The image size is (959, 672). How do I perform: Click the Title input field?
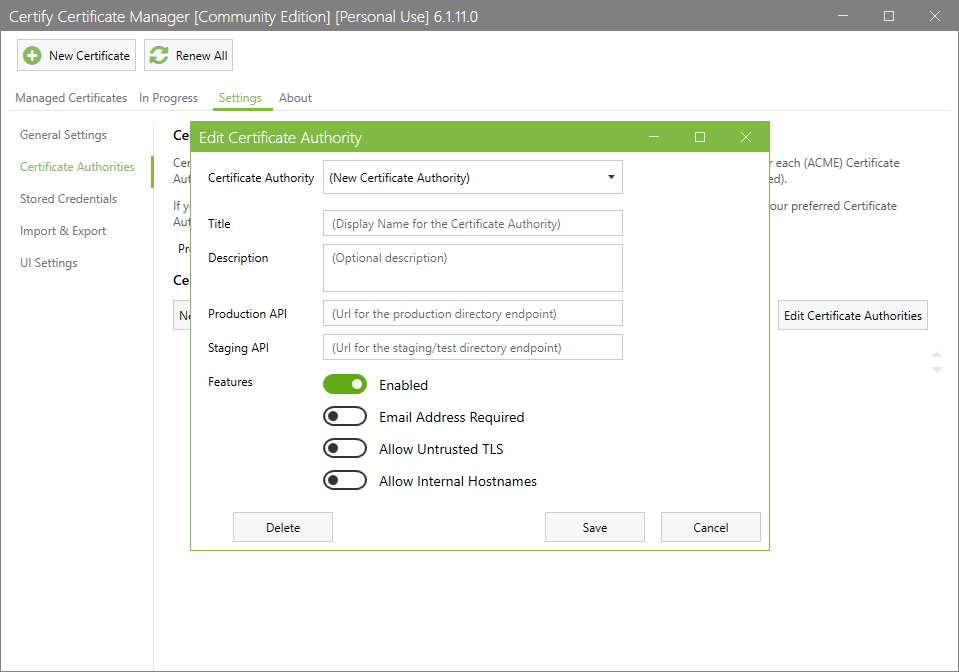pyautogui.click(x=473, y=223)
